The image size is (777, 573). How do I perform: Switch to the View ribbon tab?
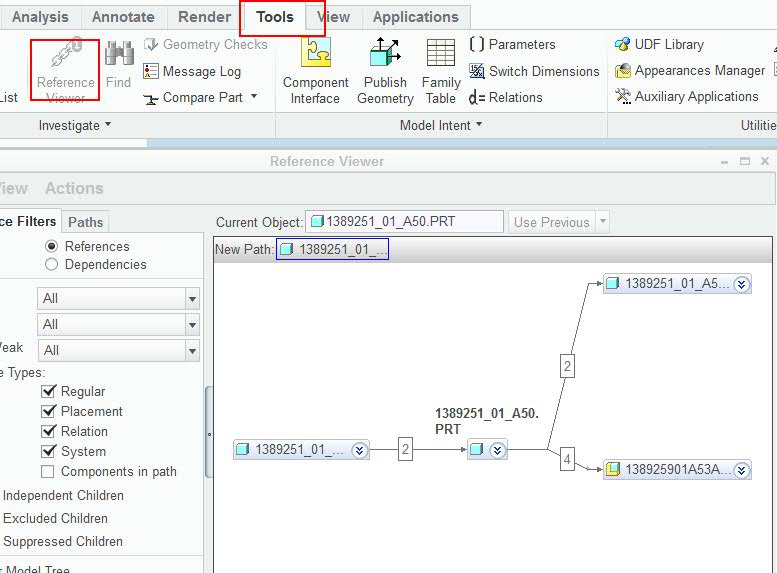coord(333,17)
